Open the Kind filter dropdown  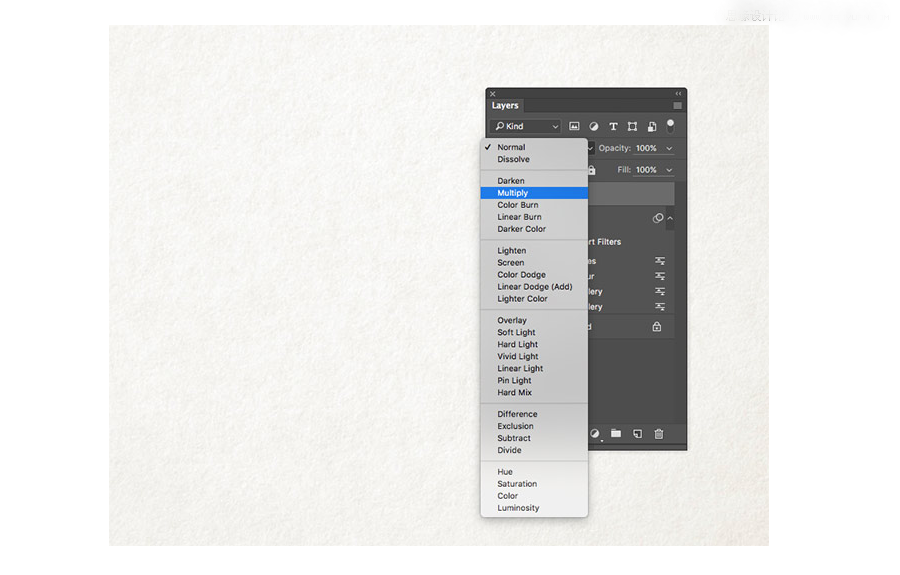click(x=527, y=127)
